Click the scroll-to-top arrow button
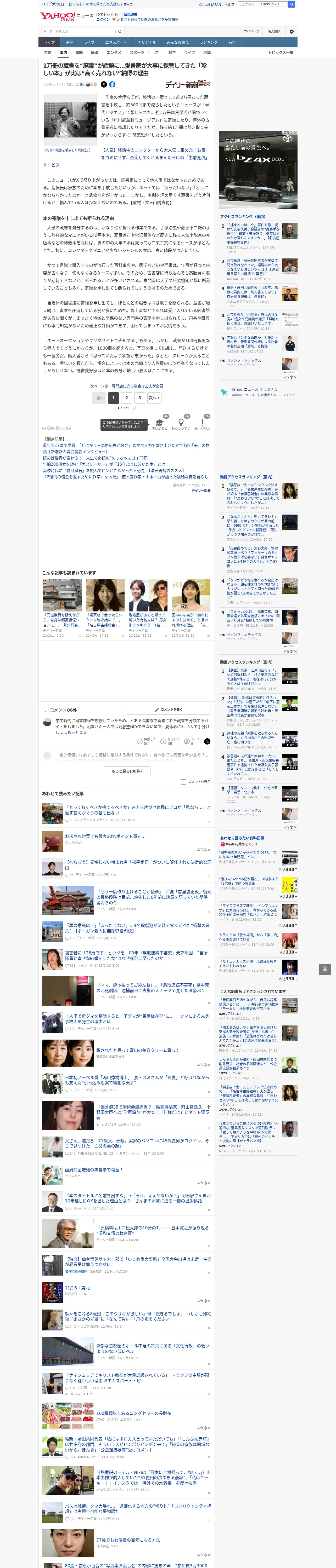The width and height of the screenshot is (336, 1568). (x=325, y=970)
